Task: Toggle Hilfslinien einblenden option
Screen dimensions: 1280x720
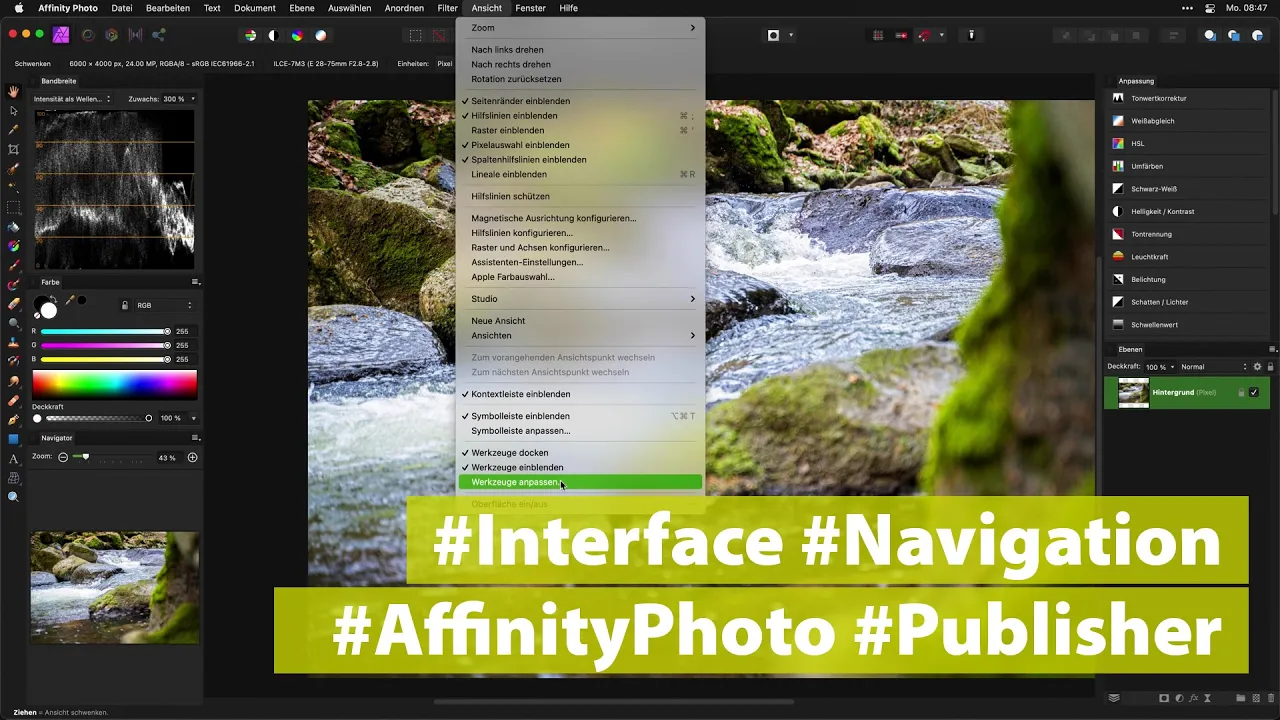Action: [x=580, y=116]
